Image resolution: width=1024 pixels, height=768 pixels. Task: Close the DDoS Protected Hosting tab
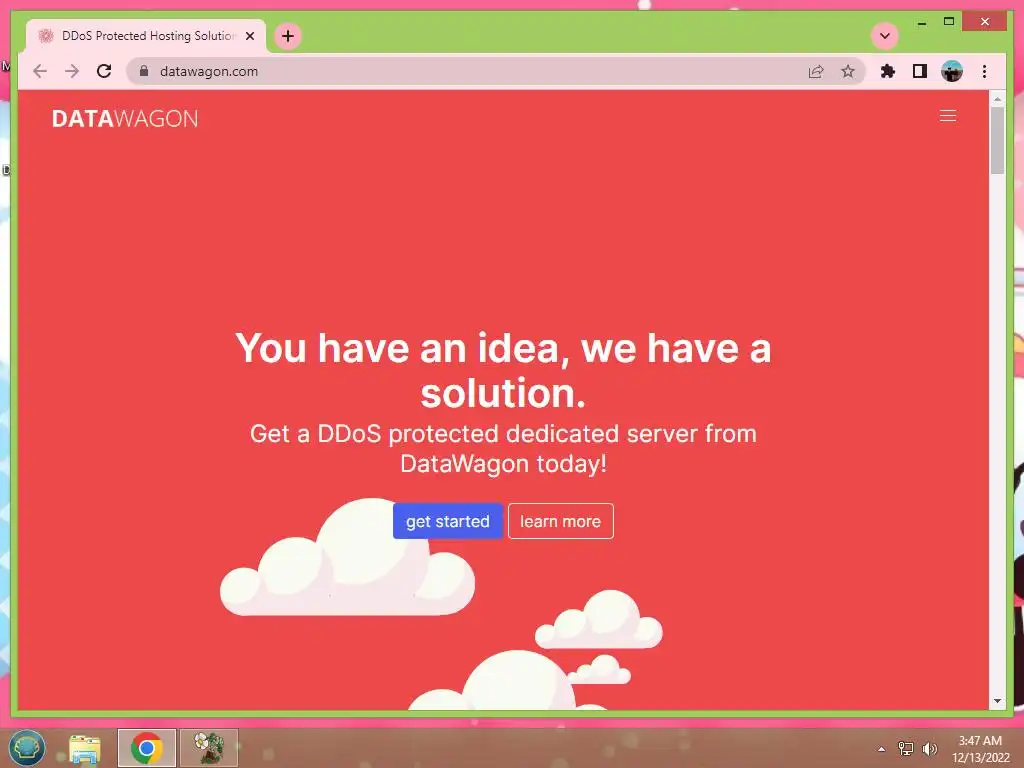point(249,36)
